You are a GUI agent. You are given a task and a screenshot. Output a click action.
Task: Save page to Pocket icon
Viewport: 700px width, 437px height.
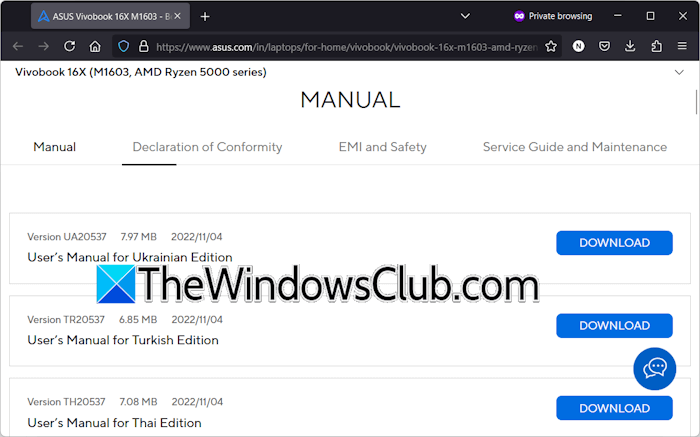[604, 46]
